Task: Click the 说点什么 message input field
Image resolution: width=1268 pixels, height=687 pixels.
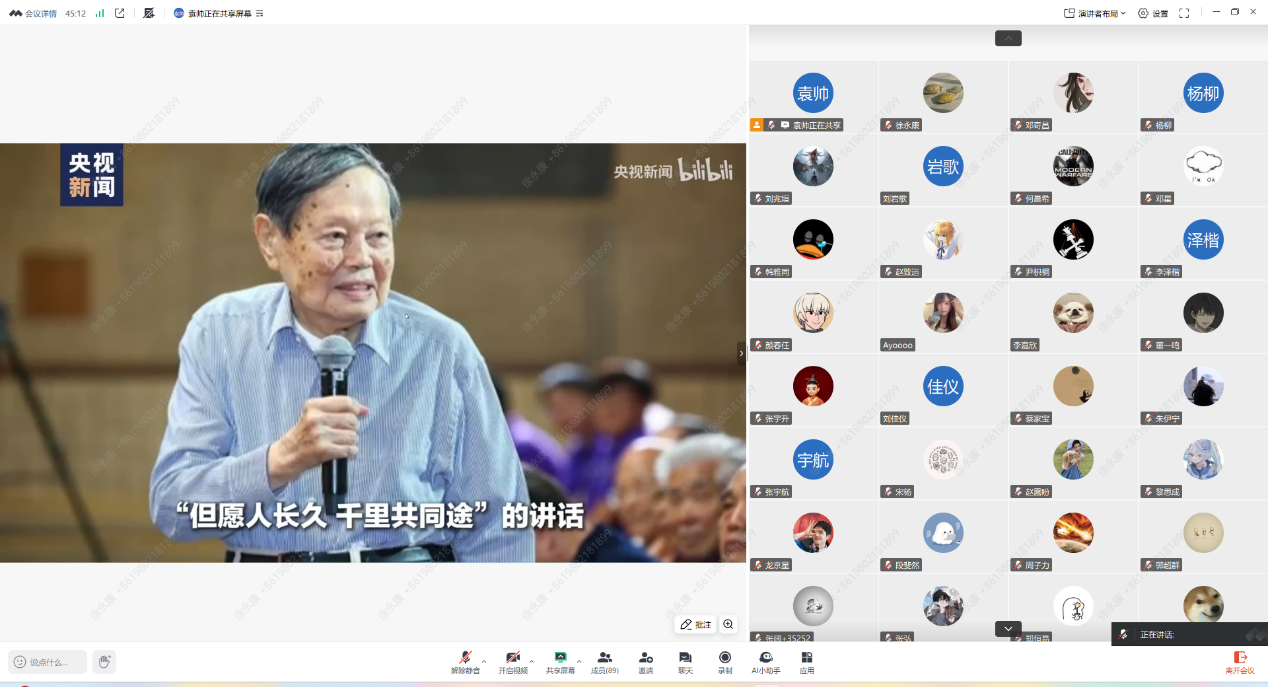Action: coord(48,662)
